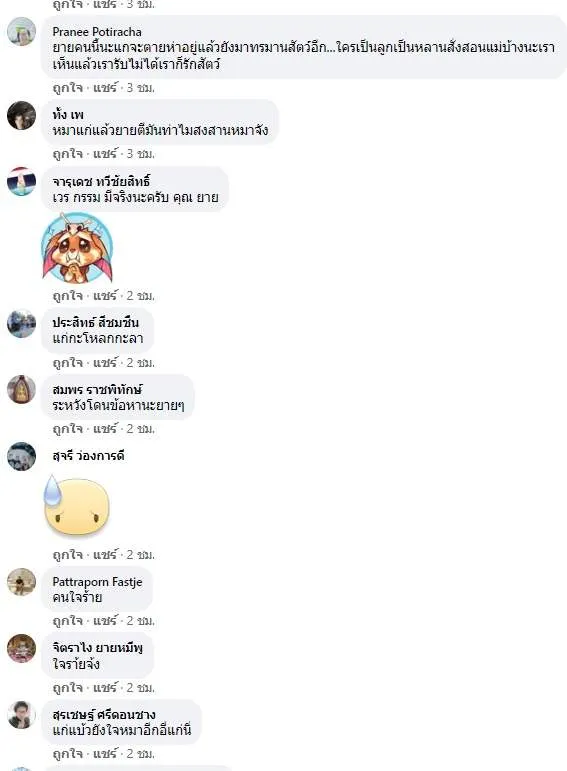The image size is (567, 771).
Task: Click timestamp under Pattraporn Fastje's comment
Action: (x=141, y=621)
